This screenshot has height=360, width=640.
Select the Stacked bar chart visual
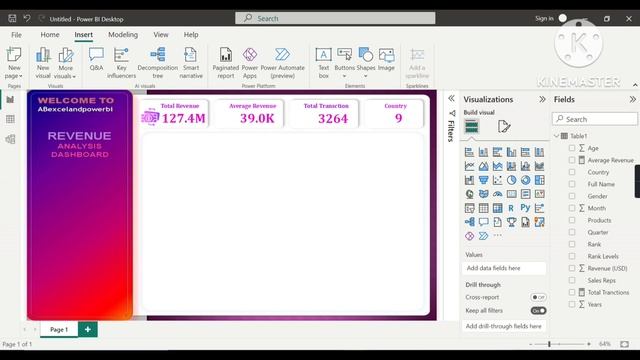pyautogui.click(x=469, y=152)
